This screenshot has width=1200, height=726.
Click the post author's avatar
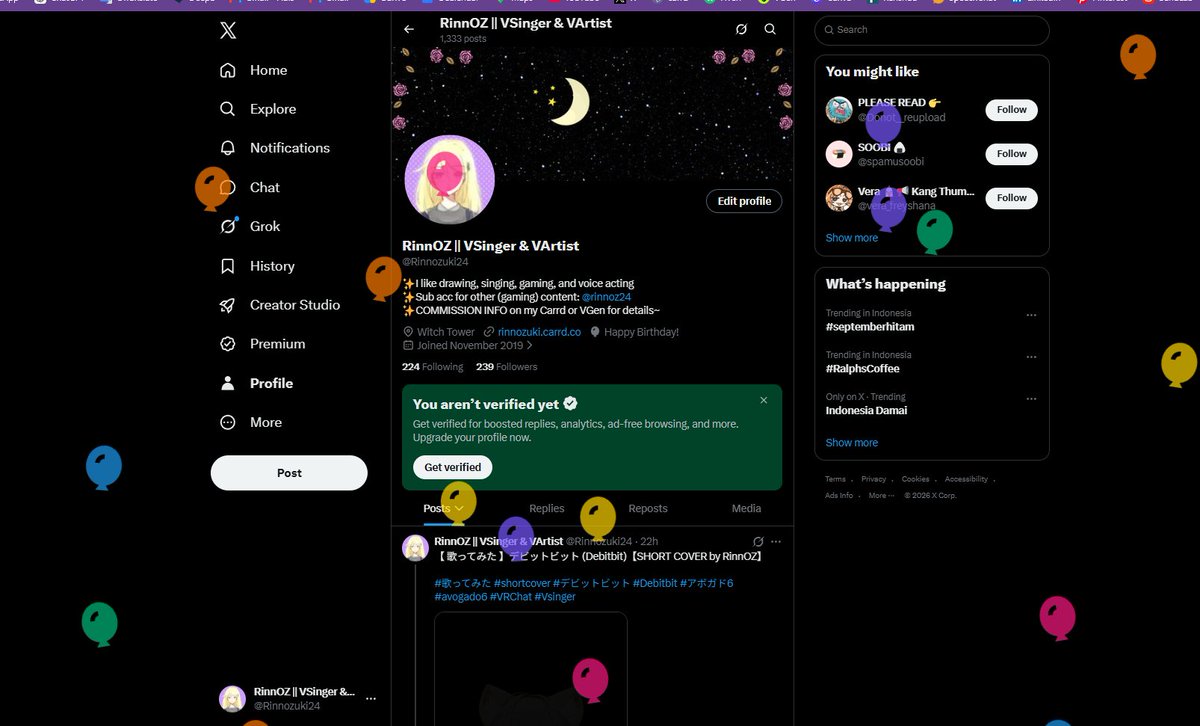(x=415, y=548)
